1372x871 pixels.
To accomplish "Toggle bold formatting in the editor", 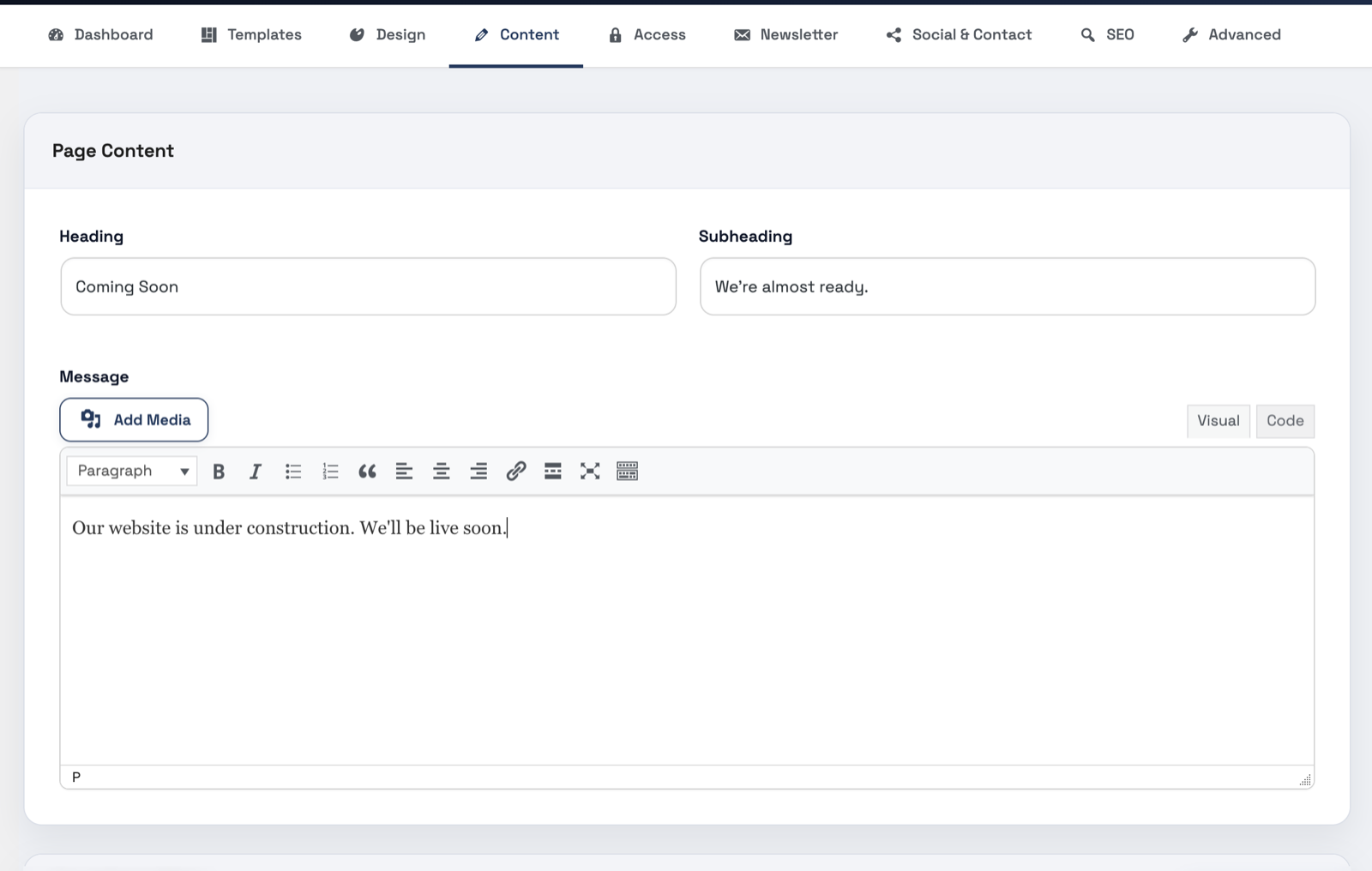I will pos(219,472).
